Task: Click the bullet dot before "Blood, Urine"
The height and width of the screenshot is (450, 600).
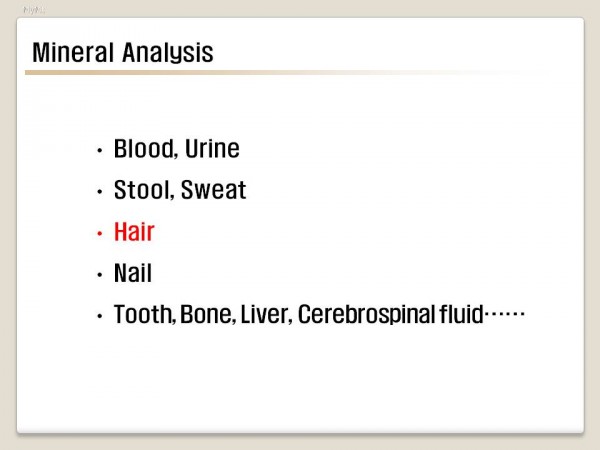Action: pos(100,151)
